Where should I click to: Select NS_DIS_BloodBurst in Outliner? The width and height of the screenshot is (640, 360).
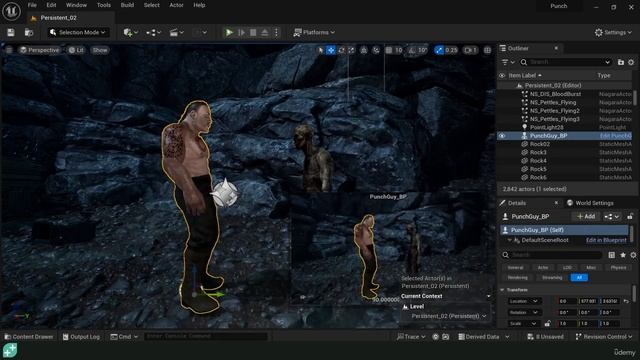coord(556,94)
